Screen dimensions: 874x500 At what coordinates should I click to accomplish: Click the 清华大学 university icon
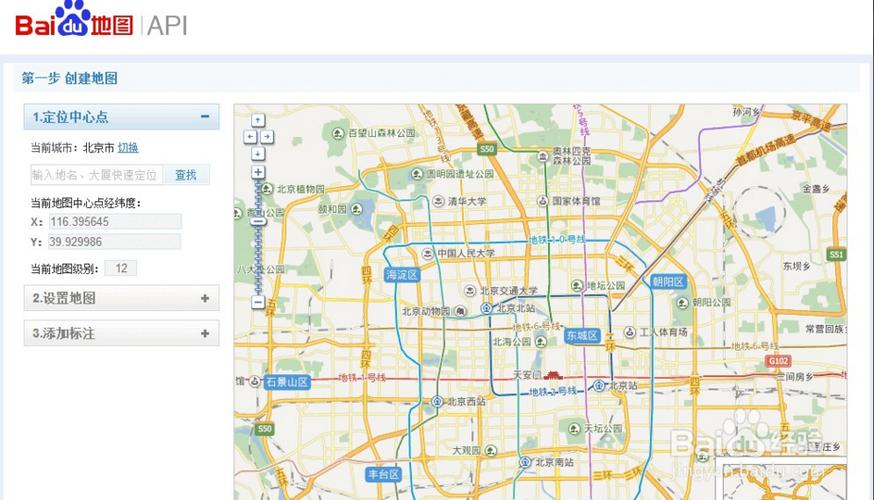439,201
